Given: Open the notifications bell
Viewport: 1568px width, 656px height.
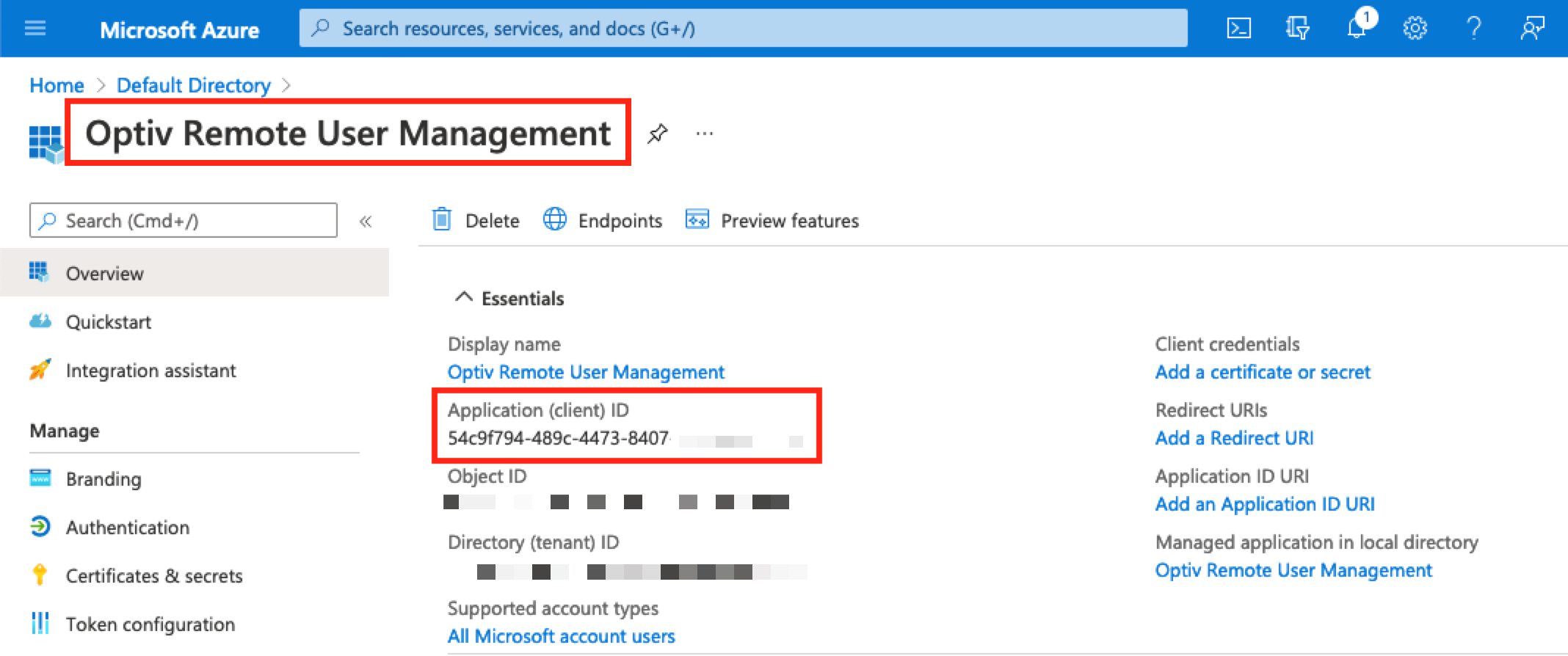Looking at the screenshot, I should (x=1356, y=29).
